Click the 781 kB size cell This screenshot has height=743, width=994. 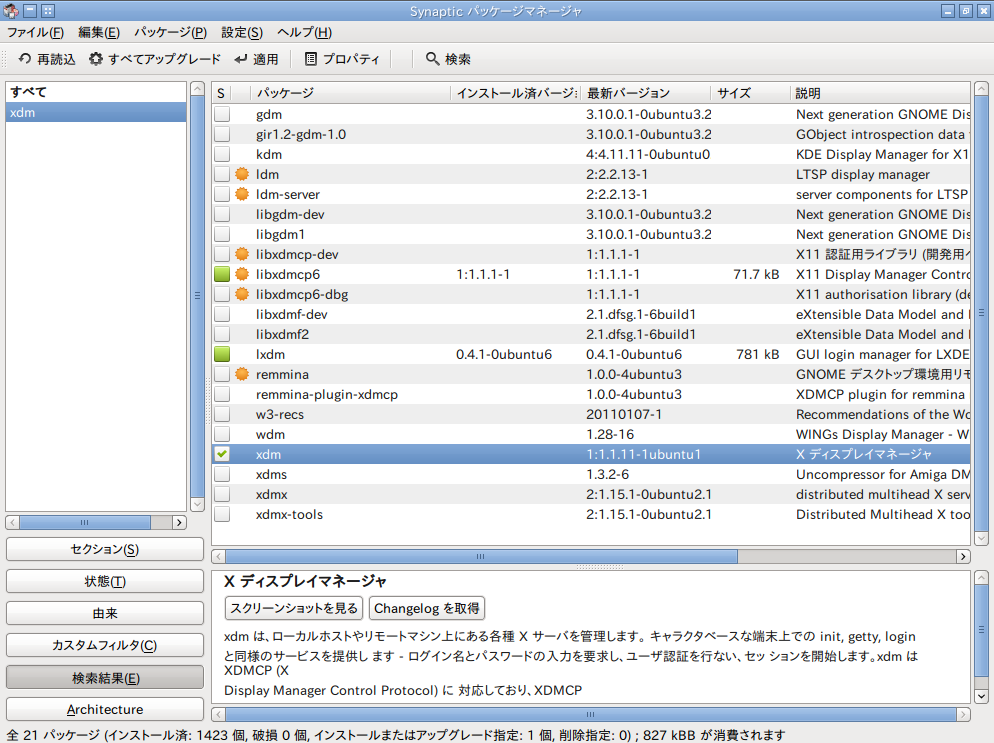coord(758,354)
